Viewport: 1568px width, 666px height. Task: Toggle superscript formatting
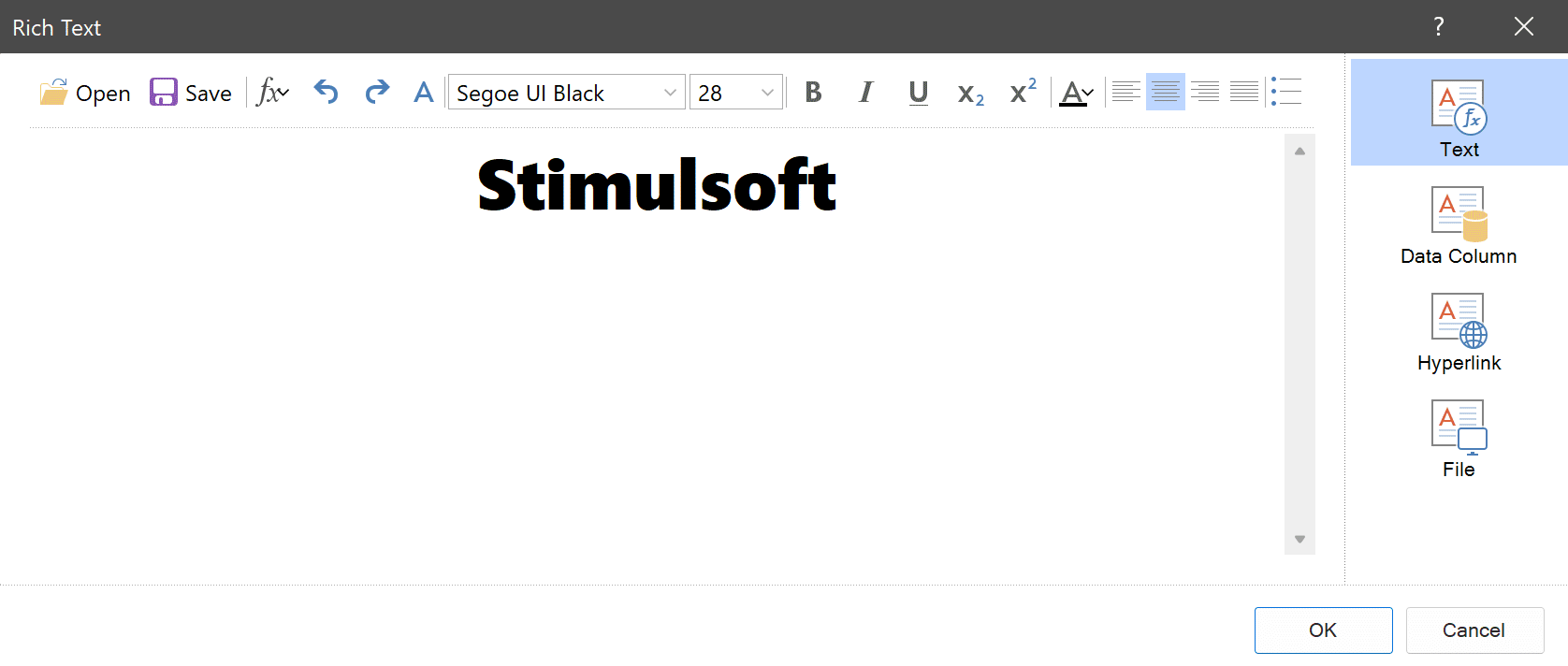point(1024,93)
